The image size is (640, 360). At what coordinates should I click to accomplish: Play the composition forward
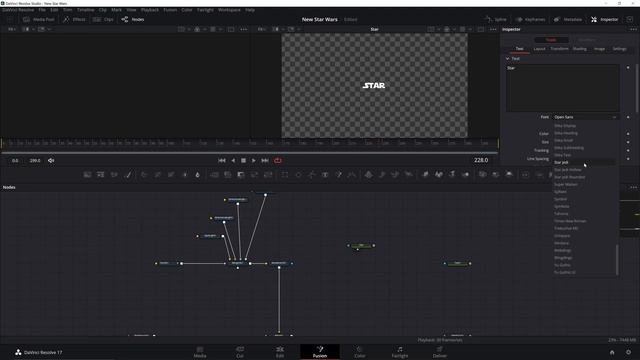click(253, 161)
